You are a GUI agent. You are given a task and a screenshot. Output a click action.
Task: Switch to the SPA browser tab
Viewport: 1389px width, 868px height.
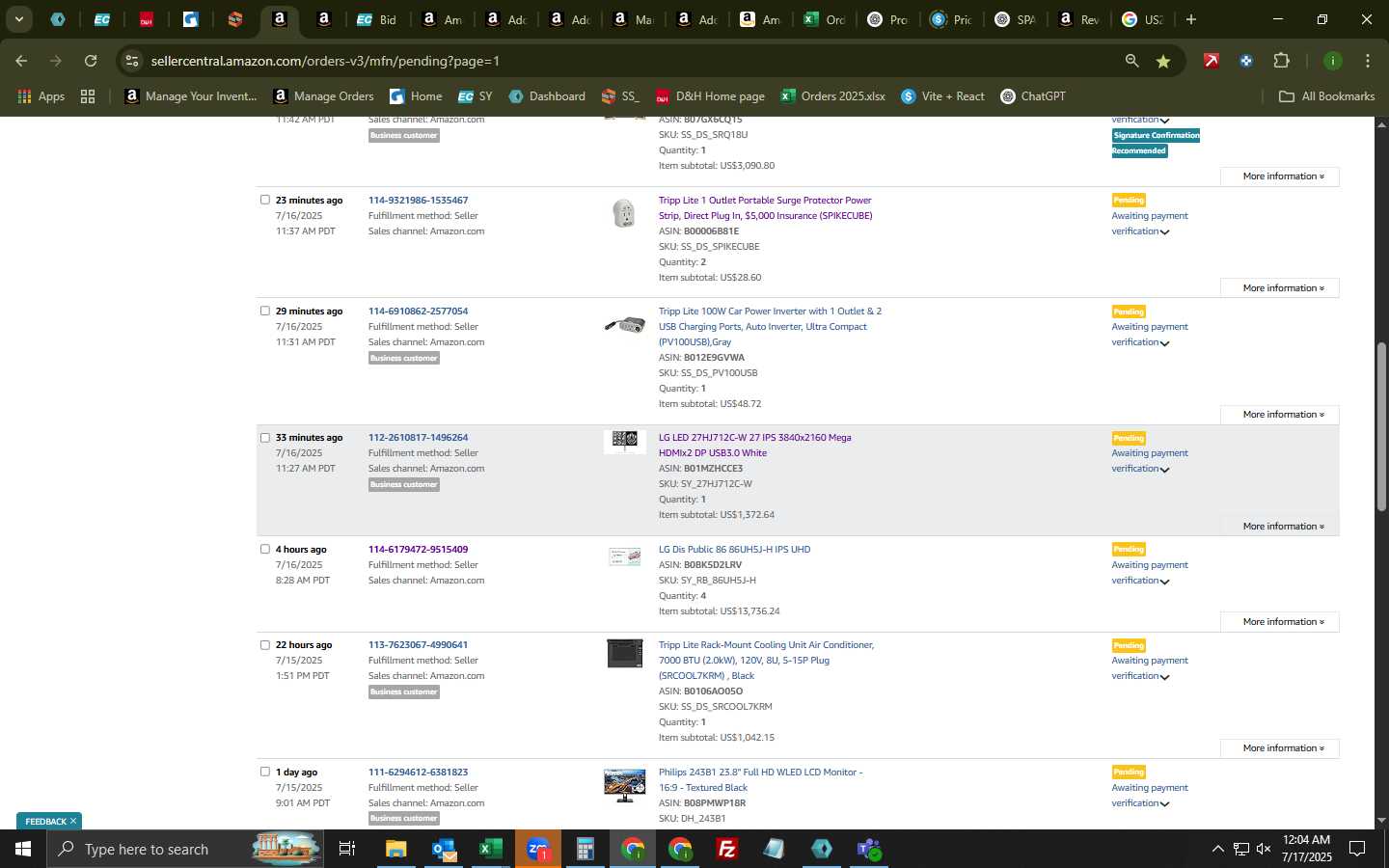click(1016, 19)
